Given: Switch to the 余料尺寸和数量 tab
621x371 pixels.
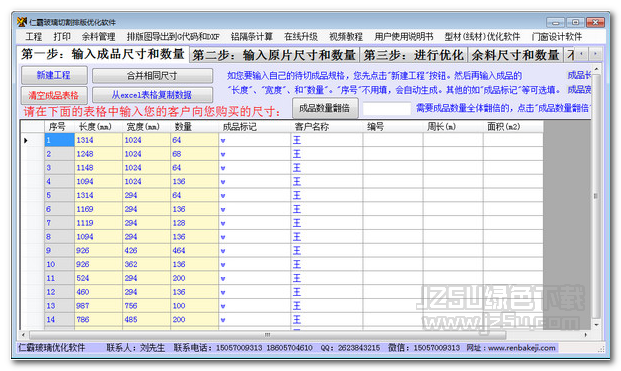Looking at the screenshot, I should (515, 55).
